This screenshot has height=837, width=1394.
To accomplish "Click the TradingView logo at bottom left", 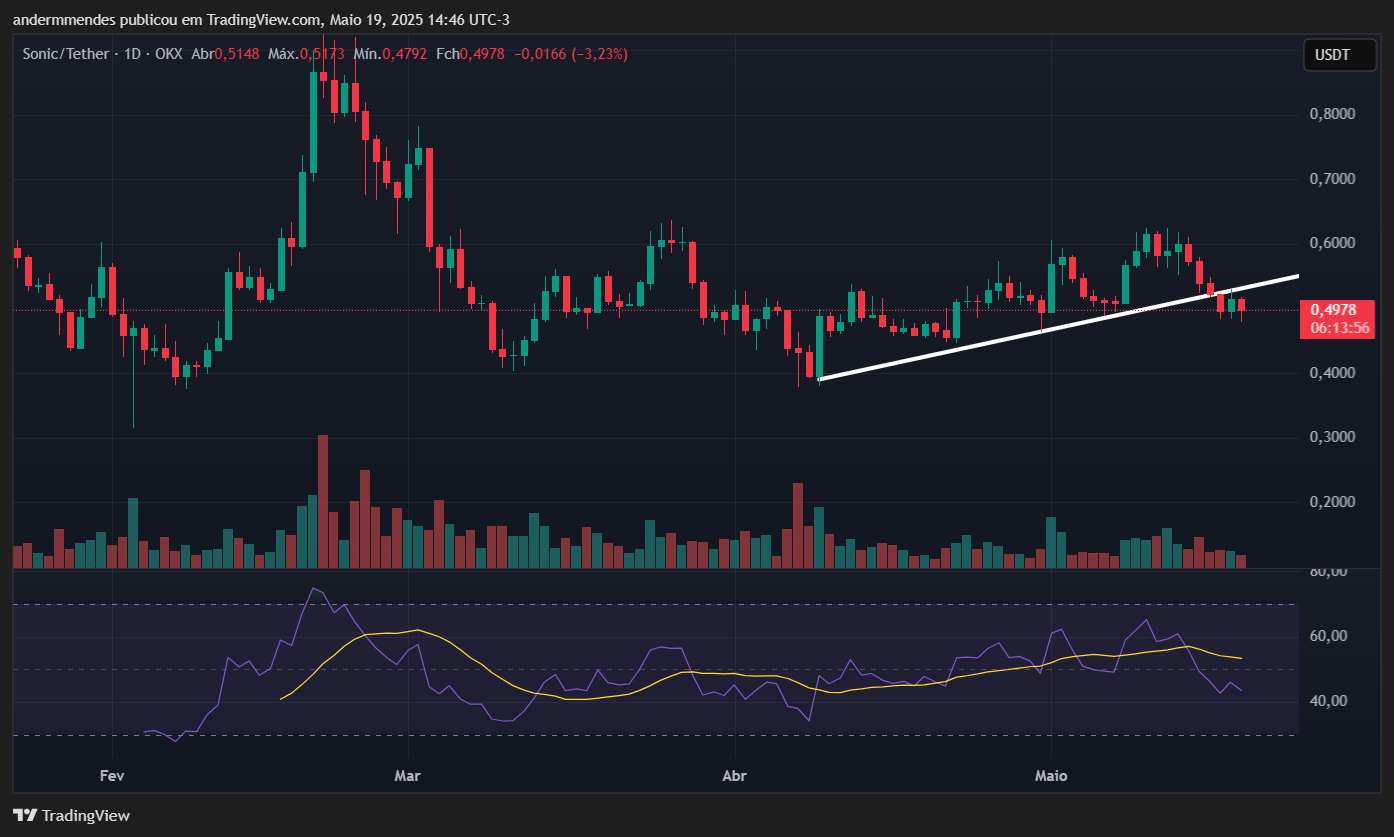I will 71,815.
